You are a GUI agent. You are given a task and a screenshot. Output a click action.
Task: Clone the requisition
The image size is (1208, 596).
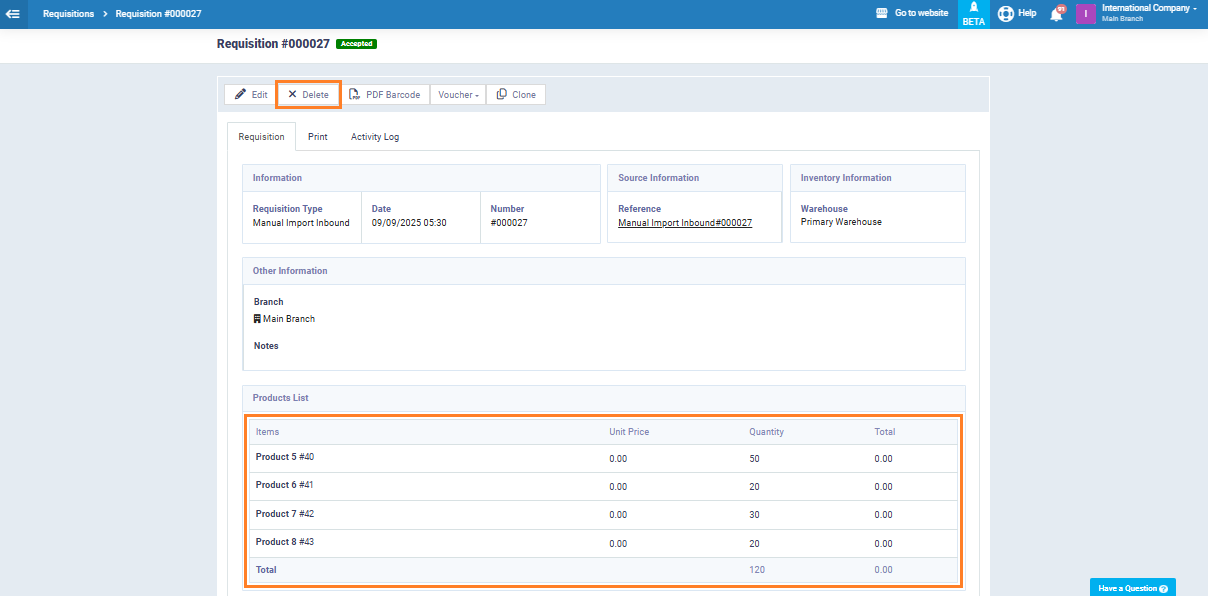pyautogui.click(x=516, y=95)
